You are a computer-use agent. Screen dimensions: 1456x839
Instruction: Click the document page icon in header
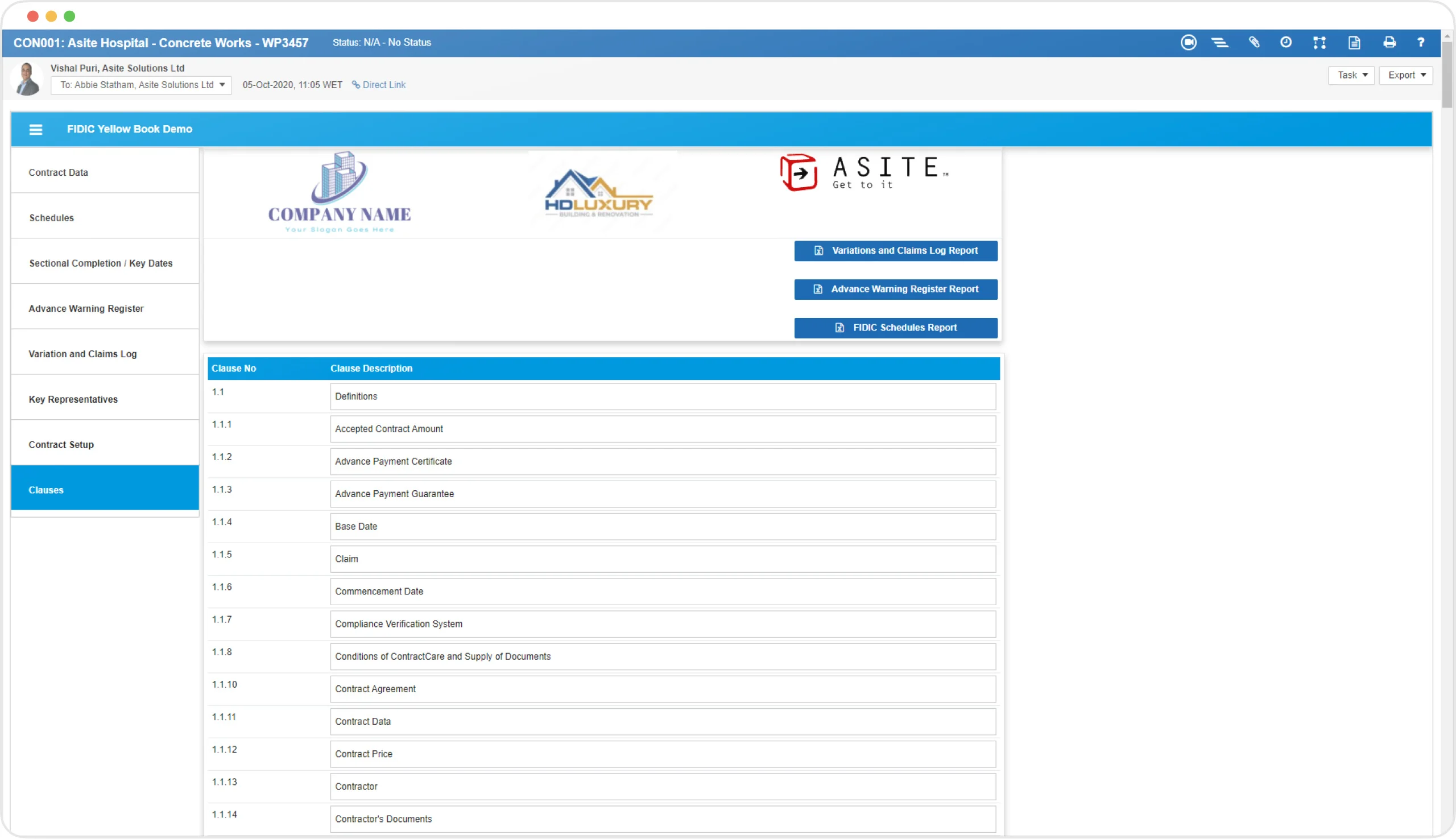(1354, 42)
